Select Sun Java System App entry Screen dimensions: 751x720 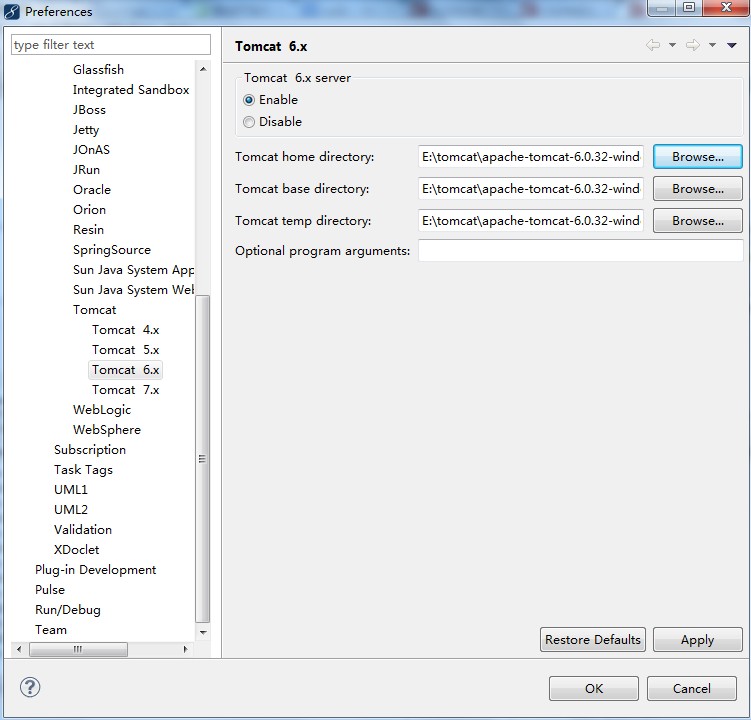[134, 270]
